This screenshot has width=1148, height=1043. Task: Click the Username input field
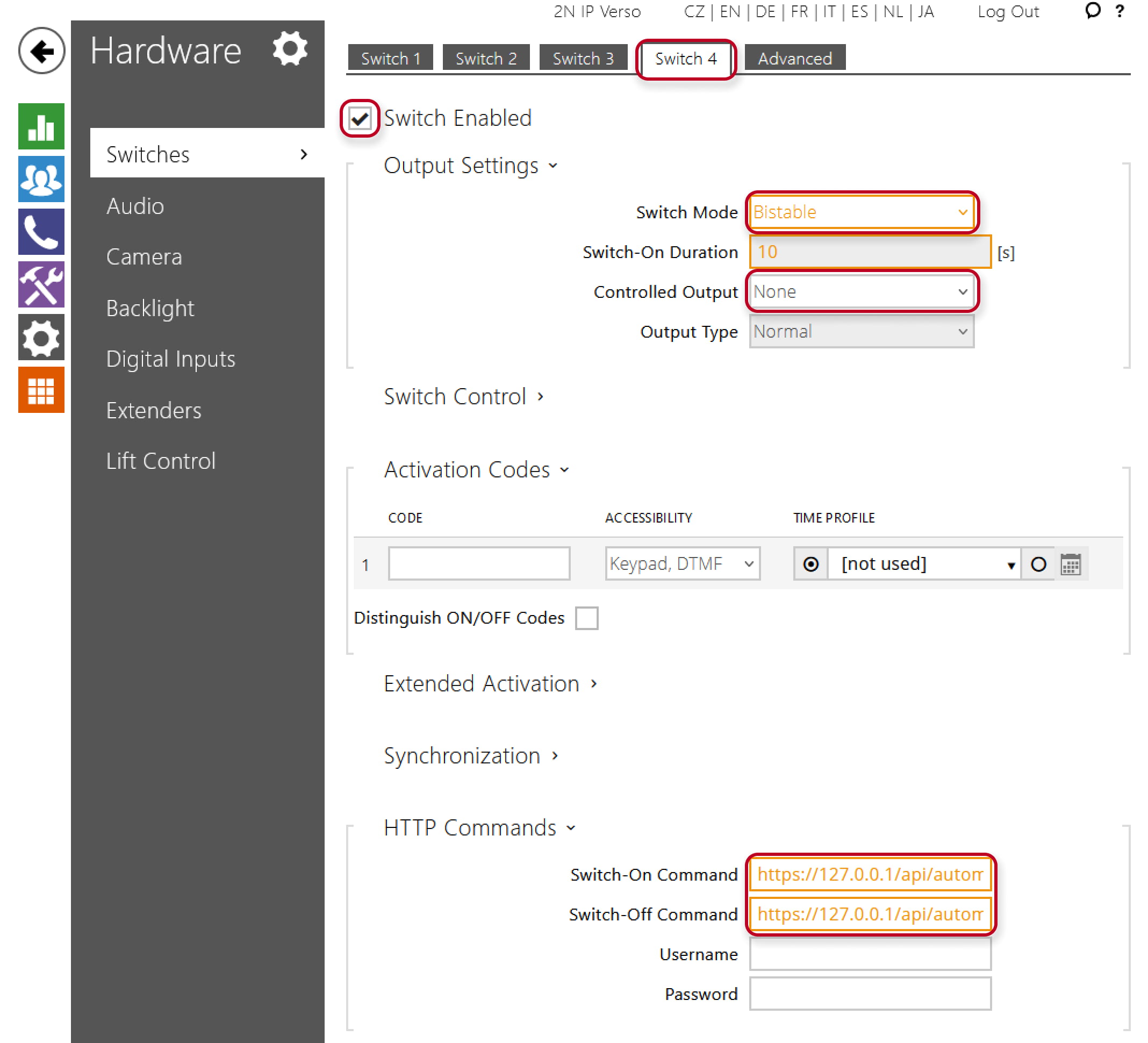coord(870,954)
